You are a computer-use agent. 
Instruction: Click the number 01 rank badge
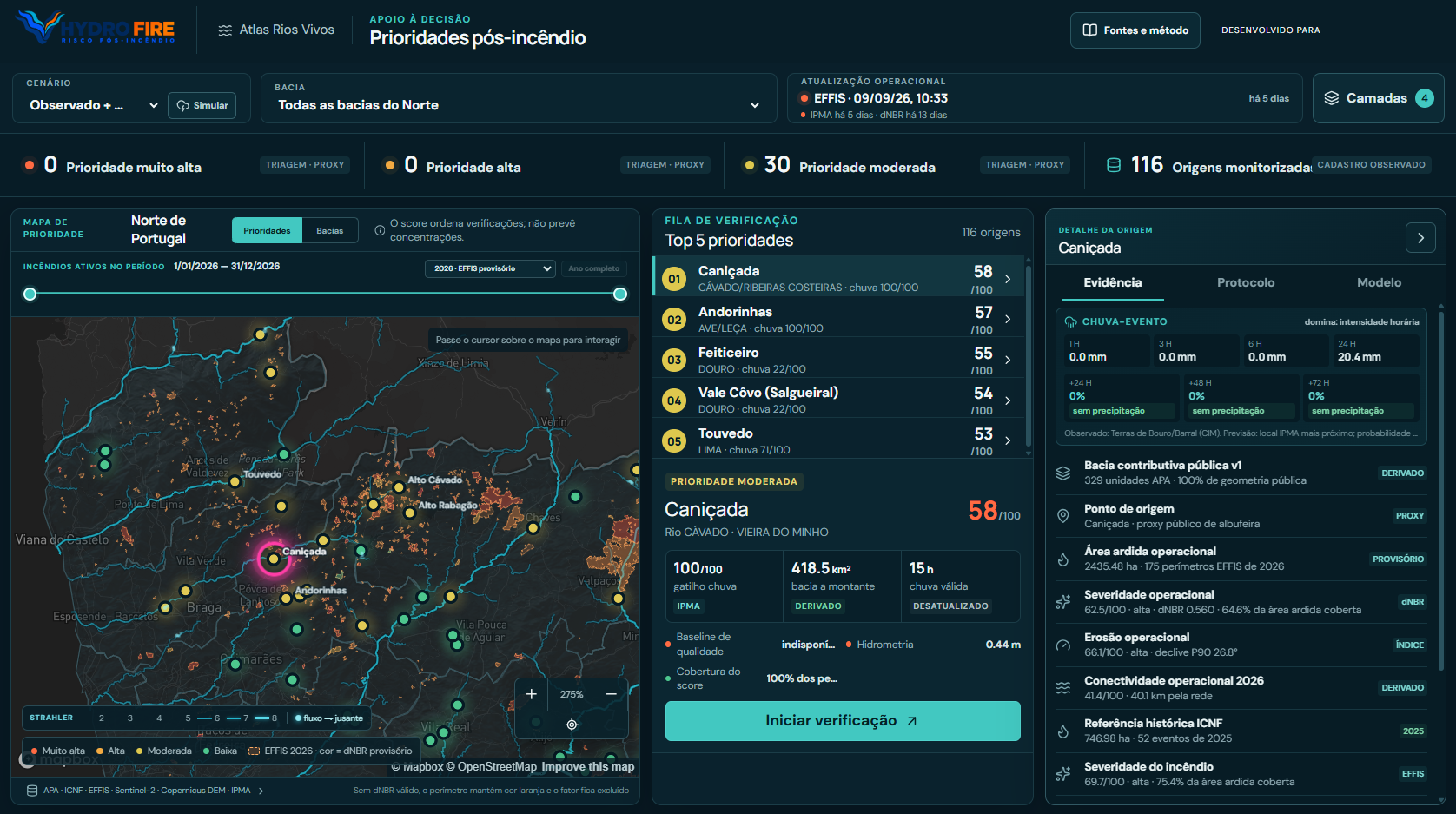pyautogui.click(x=674, y=279)
